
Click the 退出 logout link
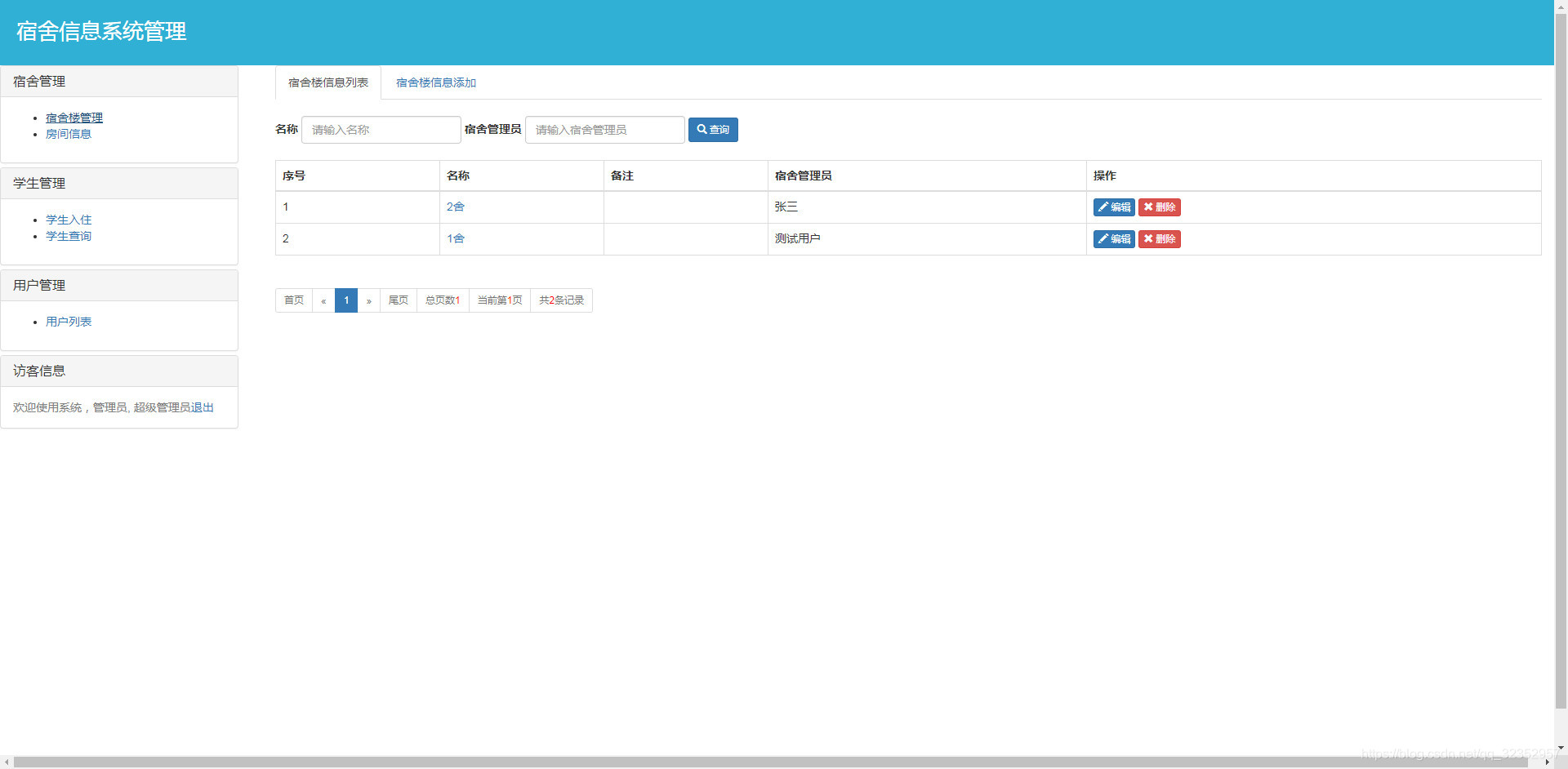coord(203,407)
